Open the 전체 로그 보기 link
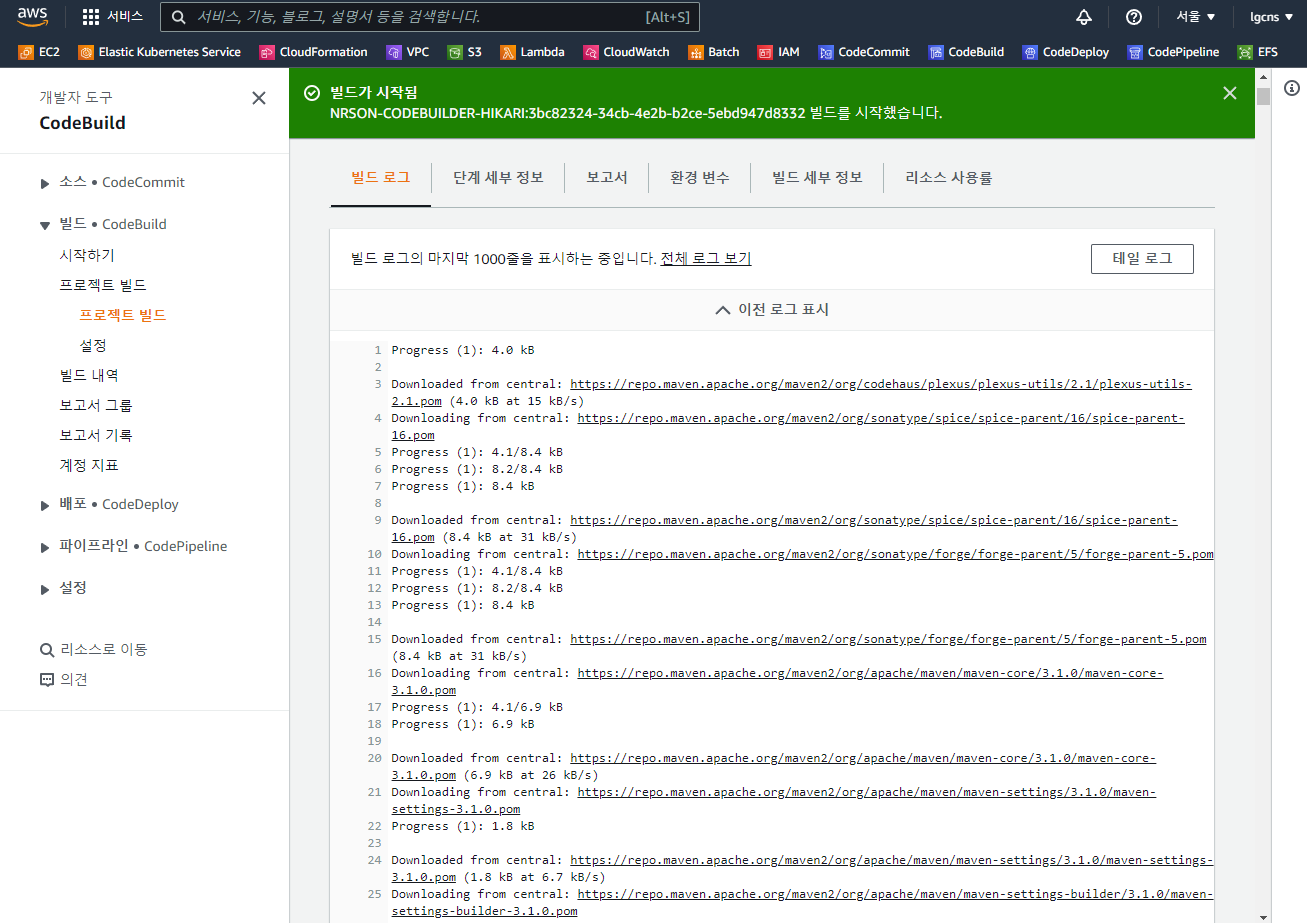The height and width of the screenshot is (923, 1307). (706, 258)
